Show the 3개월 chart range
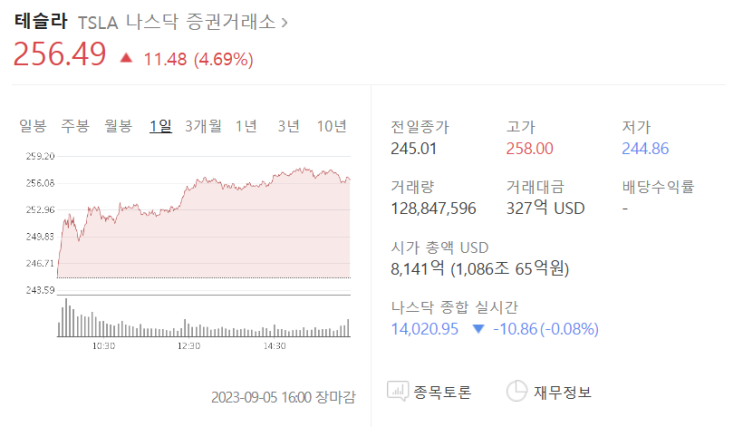743x427 pixels. (x=203, y=125)
